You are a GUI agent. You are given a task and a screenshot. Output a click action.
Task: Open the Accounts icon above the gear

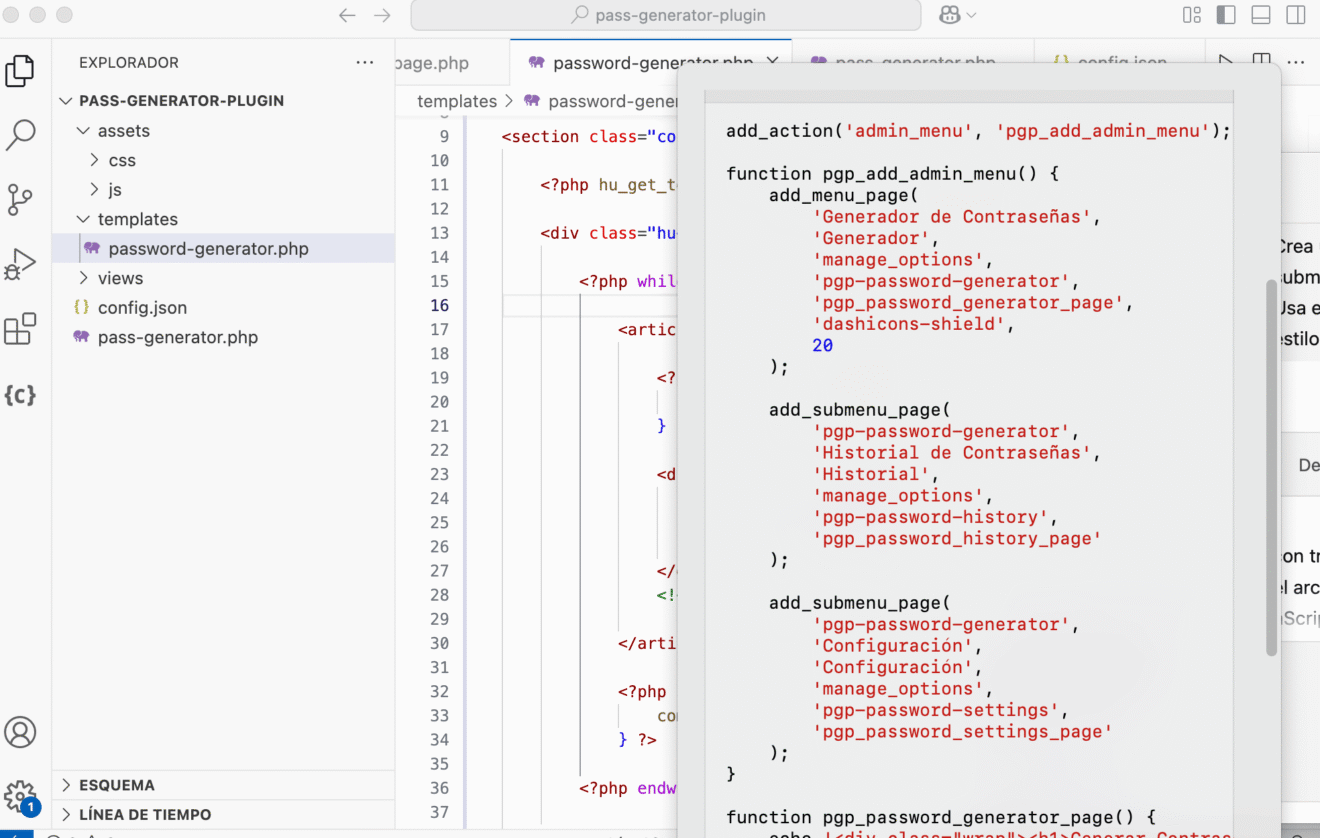pyautogui.click(x=21, y=732)
